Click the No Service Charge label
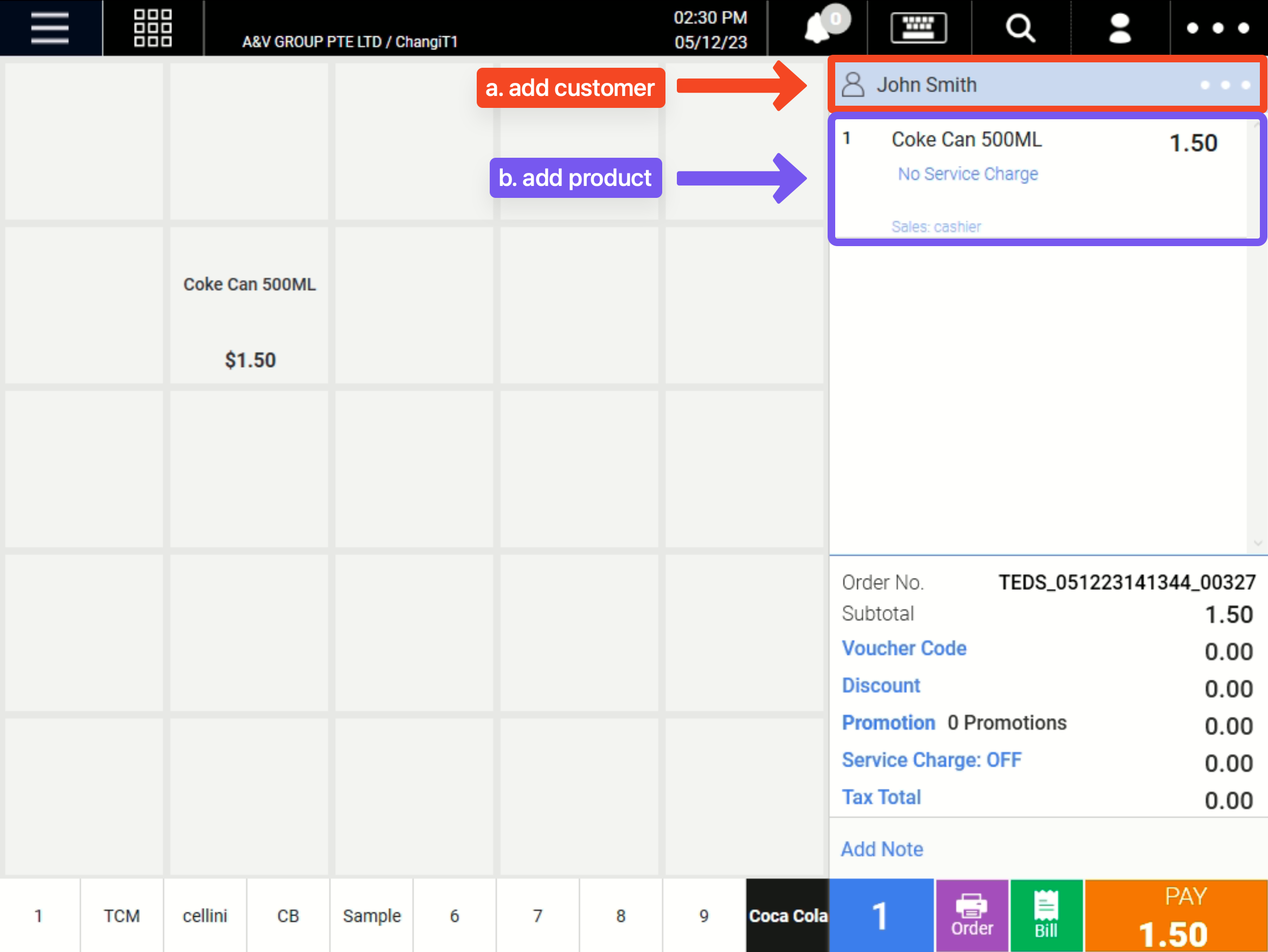 (968, 173)
